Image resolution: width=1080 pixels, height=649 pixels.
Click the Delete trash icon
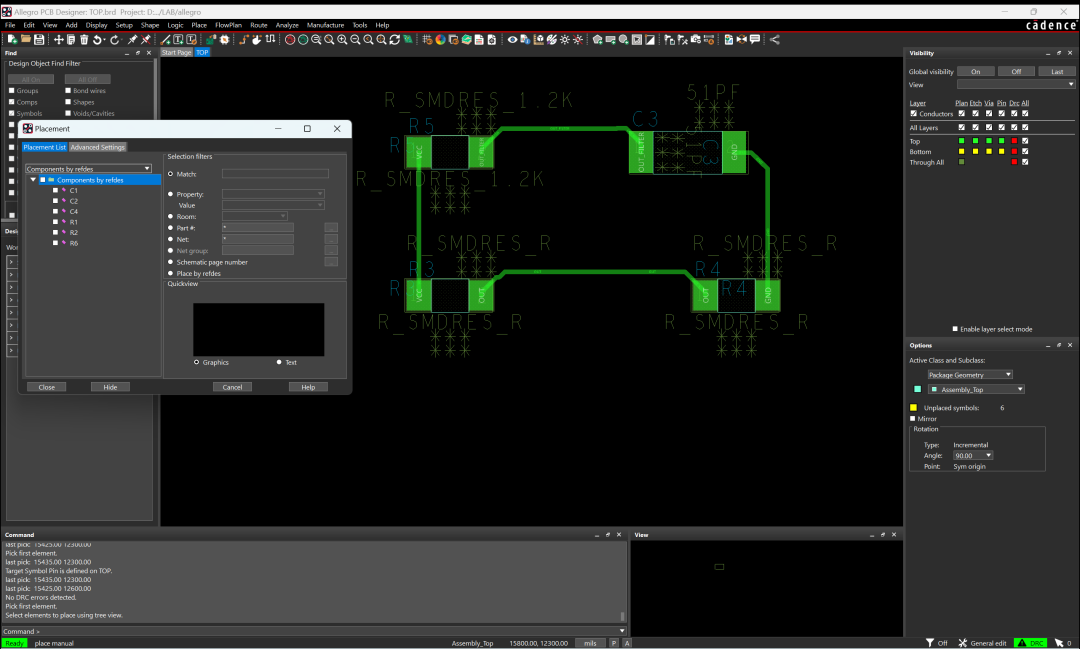[x=85, y=39]
